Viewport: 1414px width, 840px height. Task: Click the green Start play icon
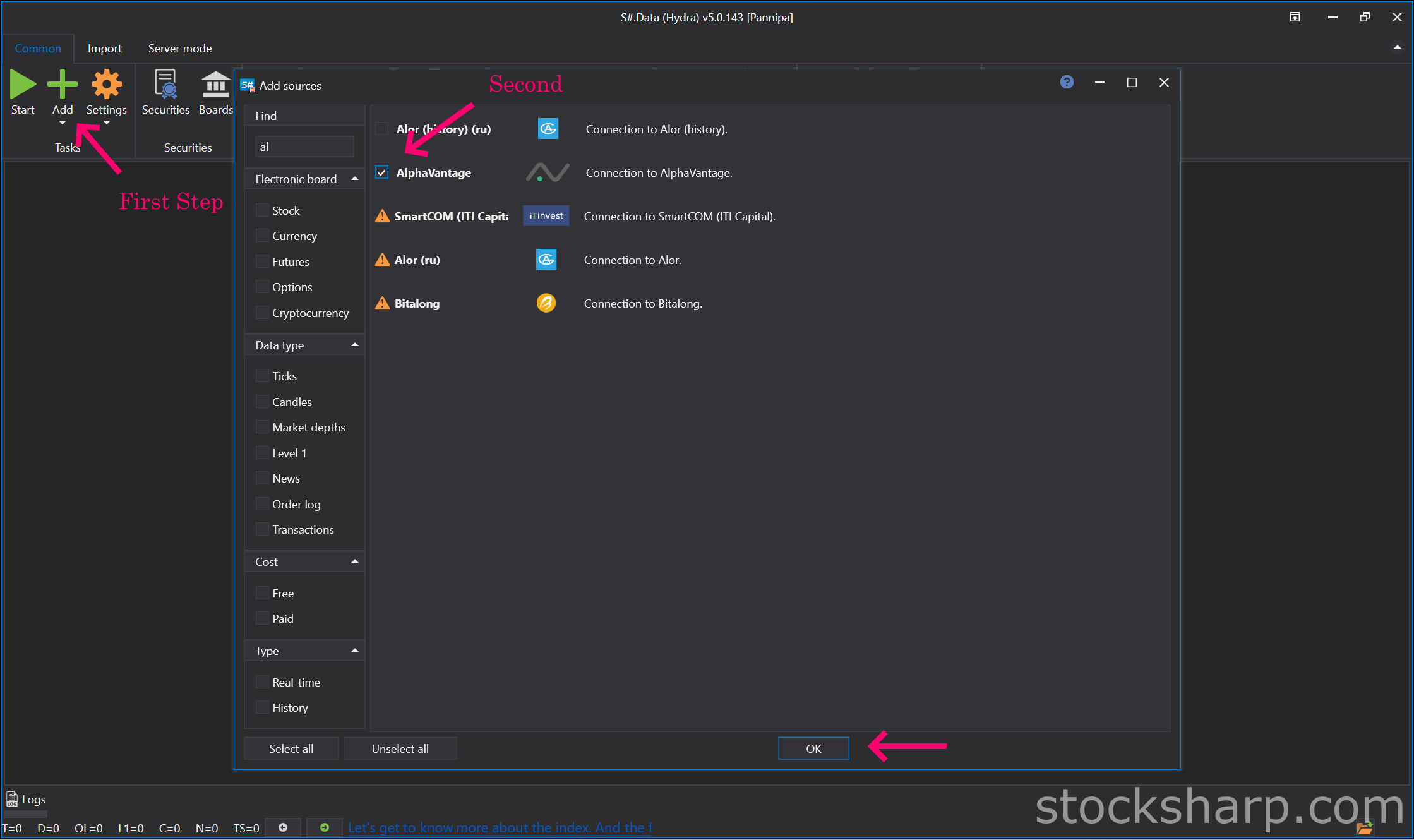point(23,85)
